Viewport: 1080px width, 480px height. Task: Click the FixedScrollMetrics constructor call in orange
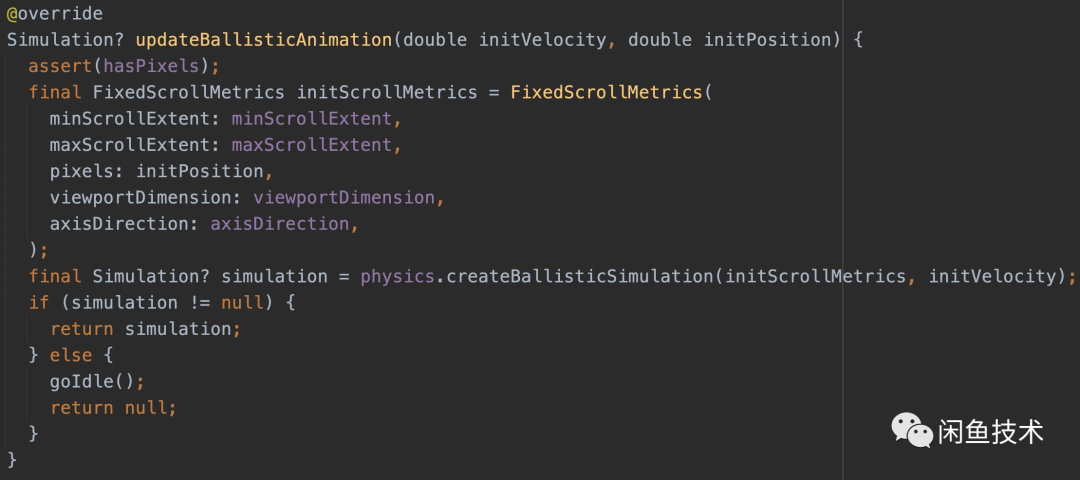click(x=606, y=92)
